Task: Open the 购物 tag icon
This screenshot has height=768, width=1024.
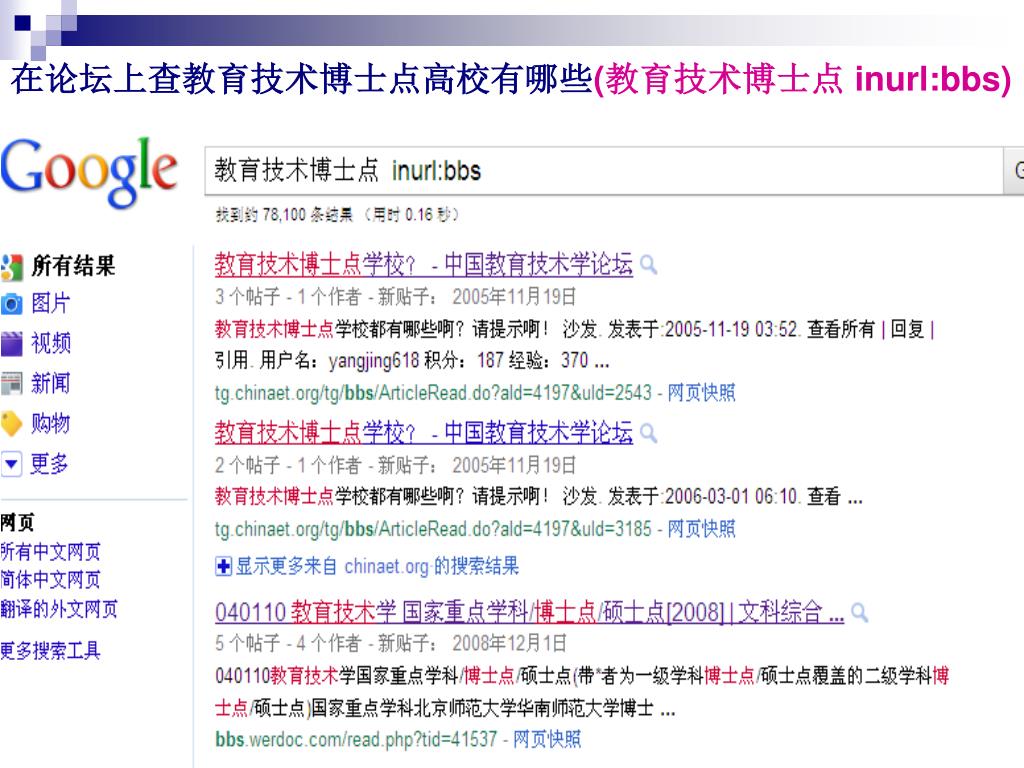Action: tap(12, 424)
